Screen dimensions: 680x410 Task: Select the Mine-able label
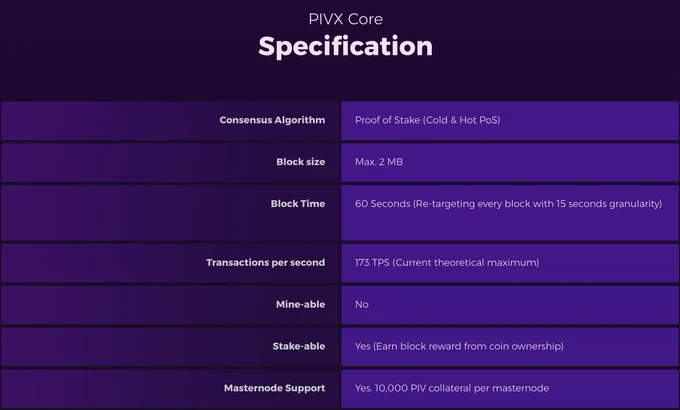coord(301,304)
